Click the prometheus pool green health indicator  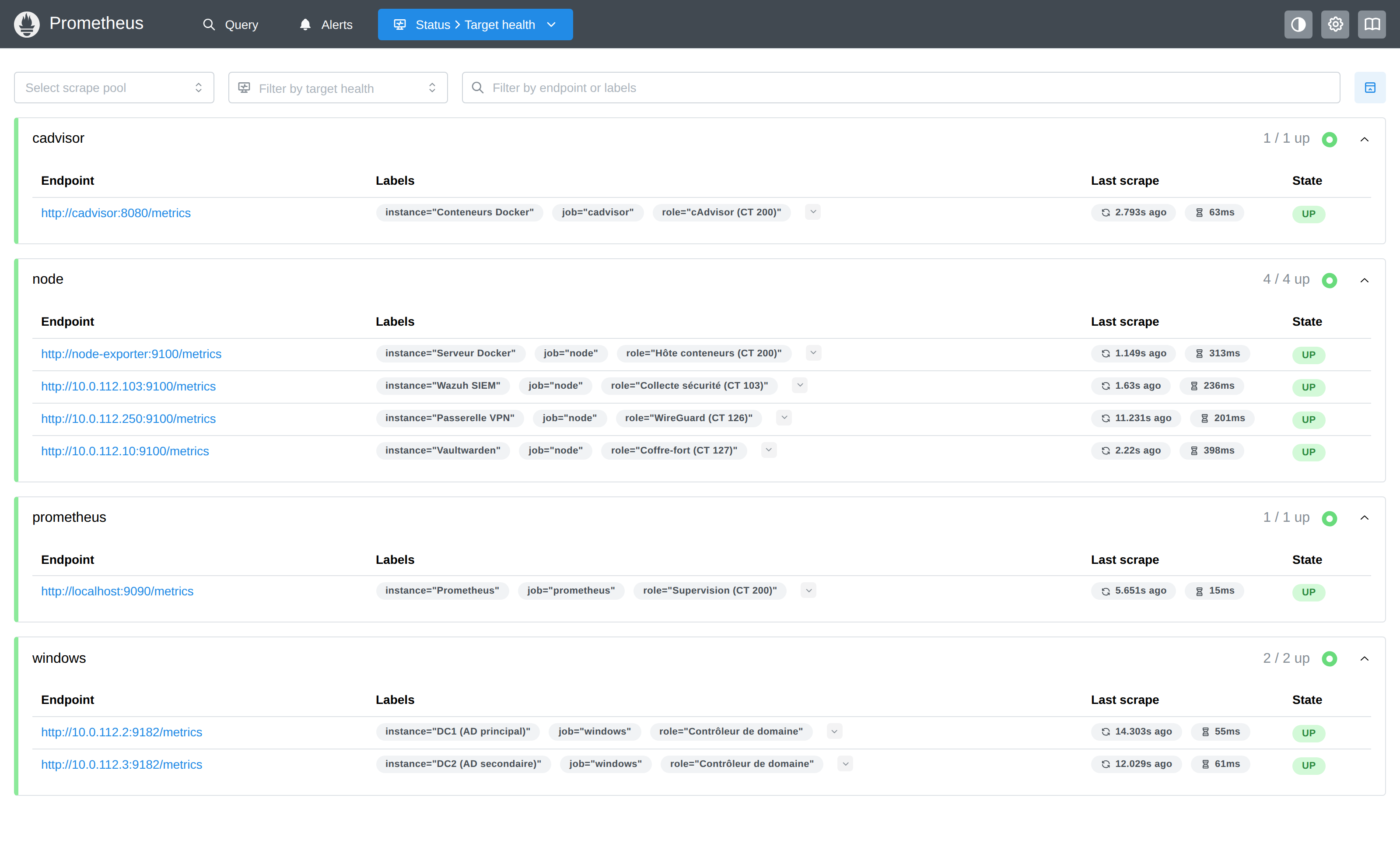click(1330, 519)
